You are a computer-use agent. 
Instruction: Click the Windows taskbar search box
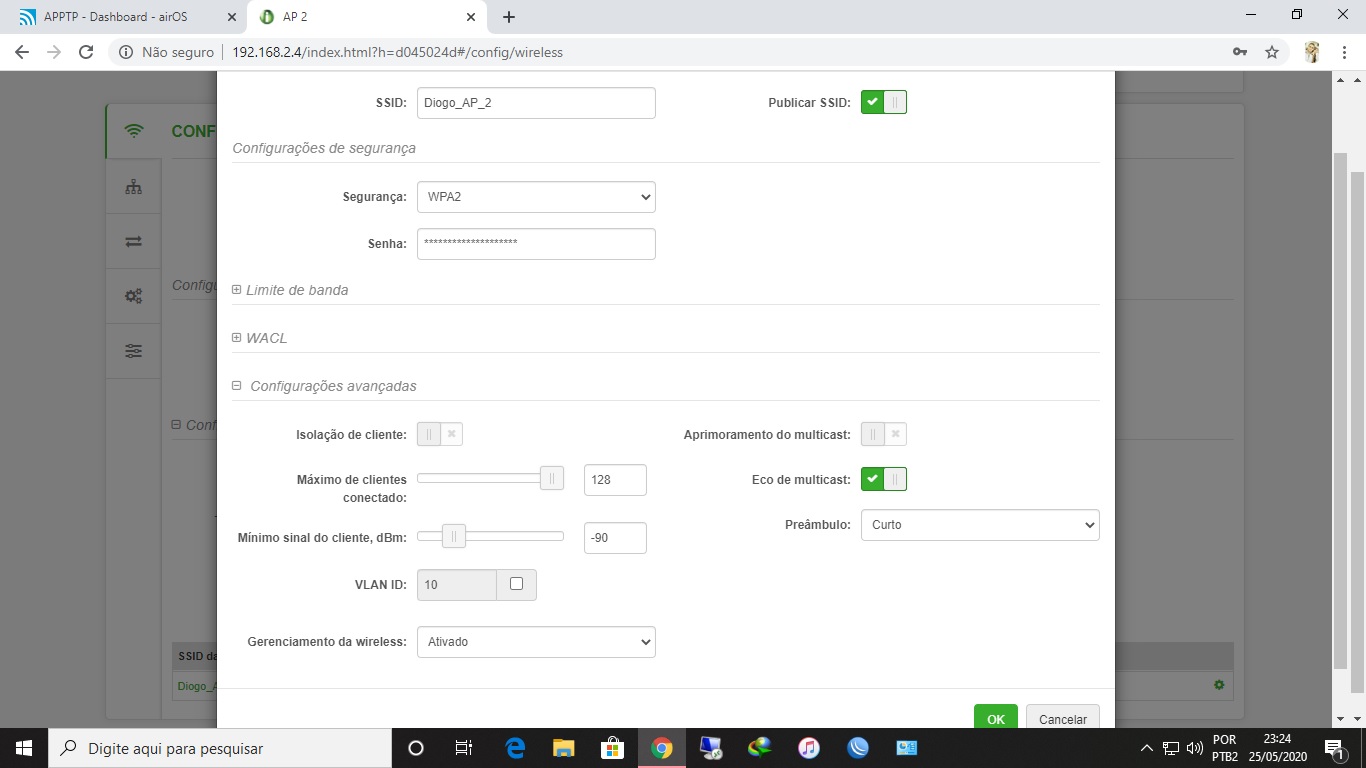point(219,748)
